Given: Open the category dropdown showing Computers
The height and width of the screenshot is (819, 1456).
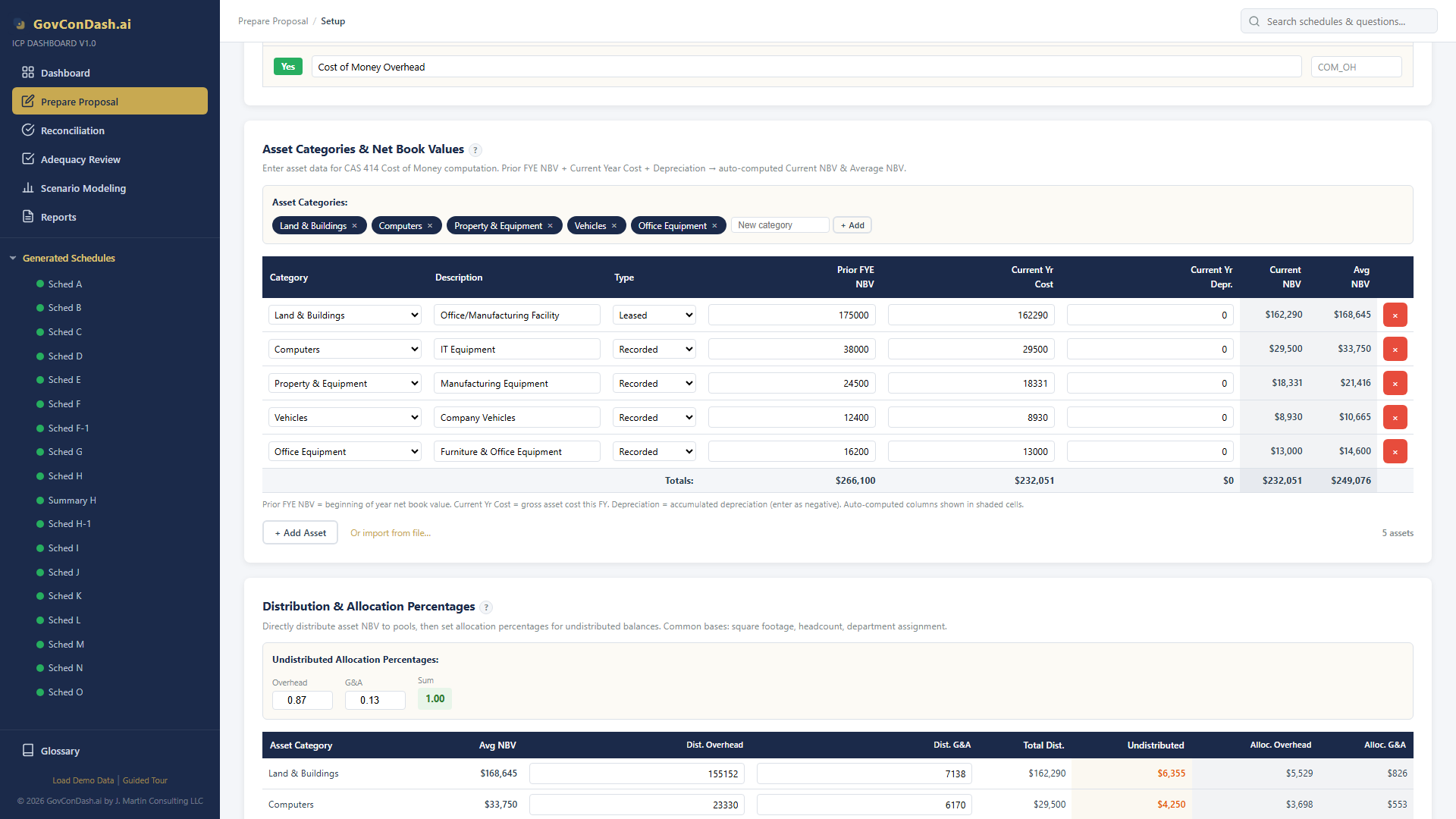Looking at the screenshot, I should pyautogui.click(x=344, y=349).
